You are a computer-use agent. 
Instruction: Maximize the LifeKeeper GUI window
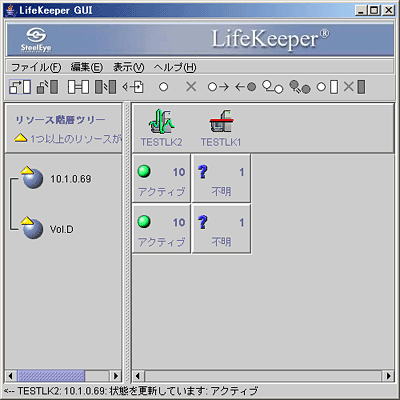pyautogui.click(x=374, y=10)
